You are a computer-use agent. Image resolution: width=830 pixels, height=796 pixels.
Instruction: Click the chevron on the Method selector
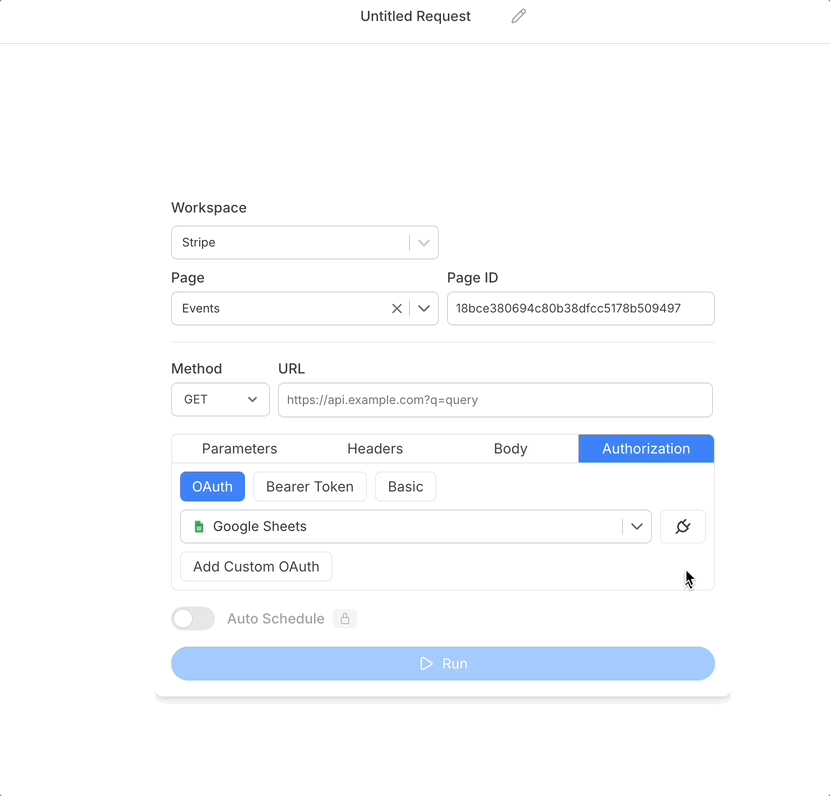252,399
